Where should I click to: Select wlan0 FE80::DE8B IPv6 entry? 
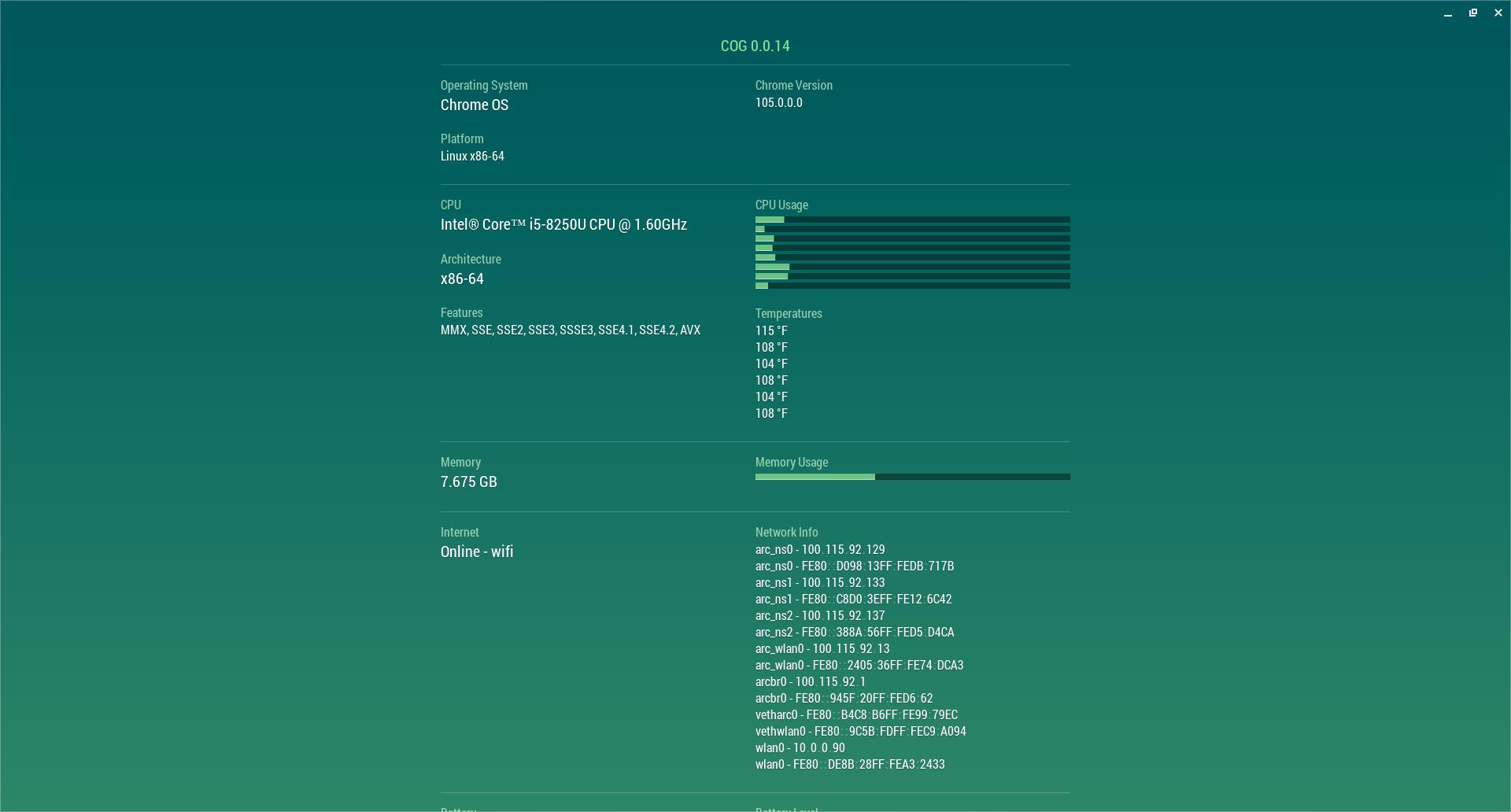tap(850, 764)
